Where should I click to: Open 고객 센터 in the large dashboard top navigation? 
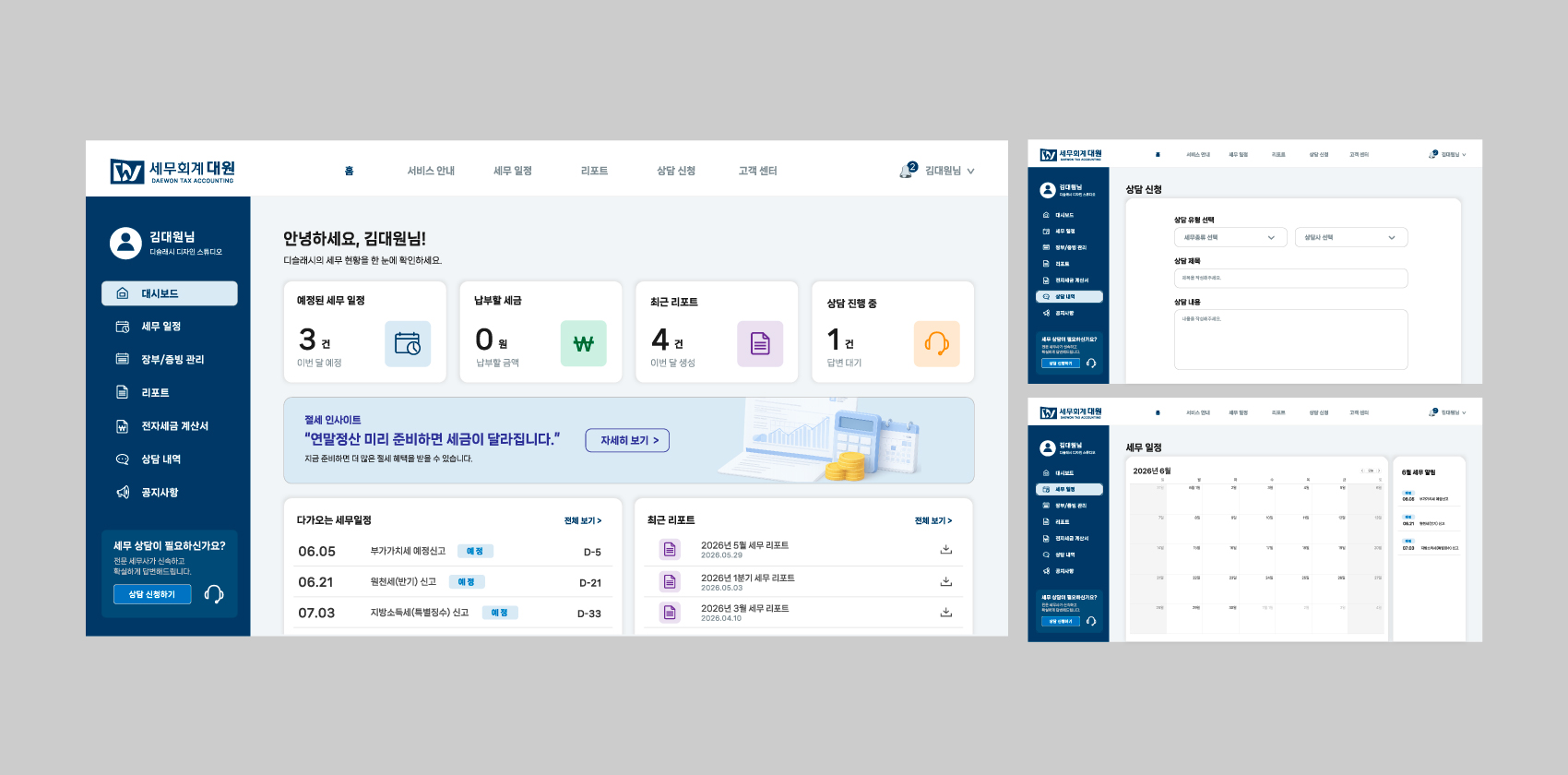click(757, 171)
